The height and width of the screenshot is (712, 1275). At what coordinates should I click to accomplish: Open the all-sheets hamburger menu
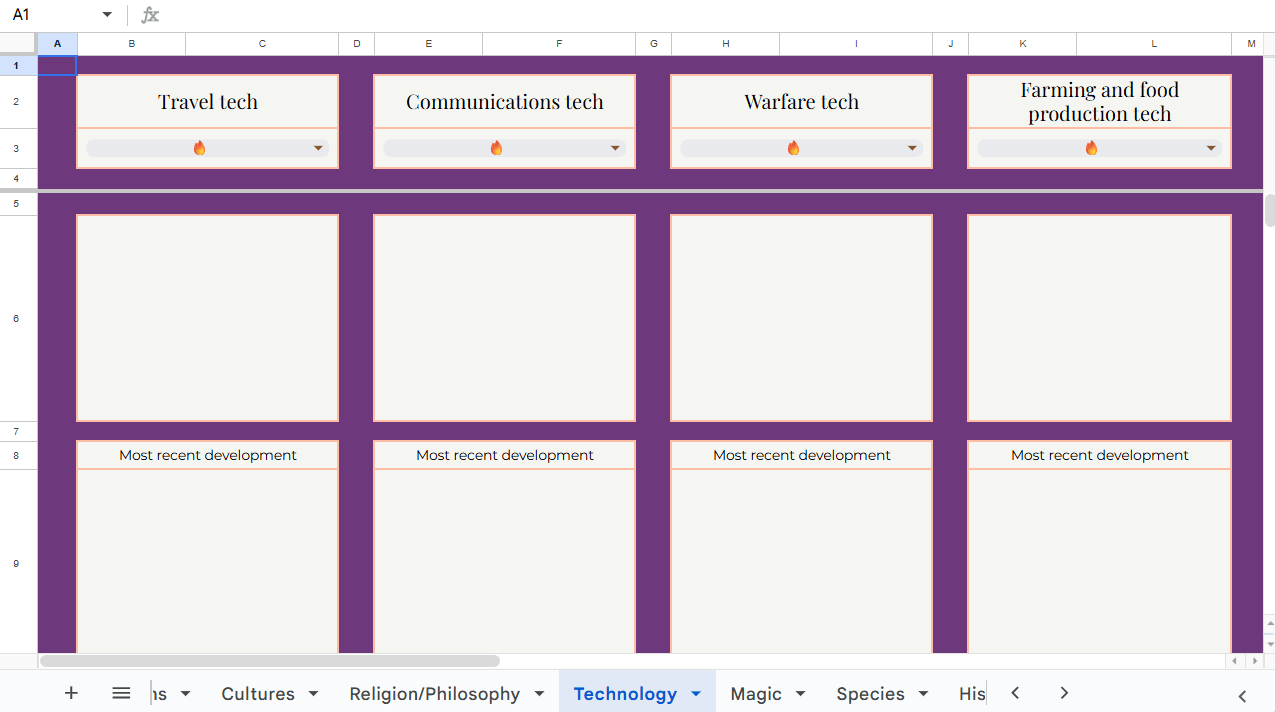(x=121, y=692)
